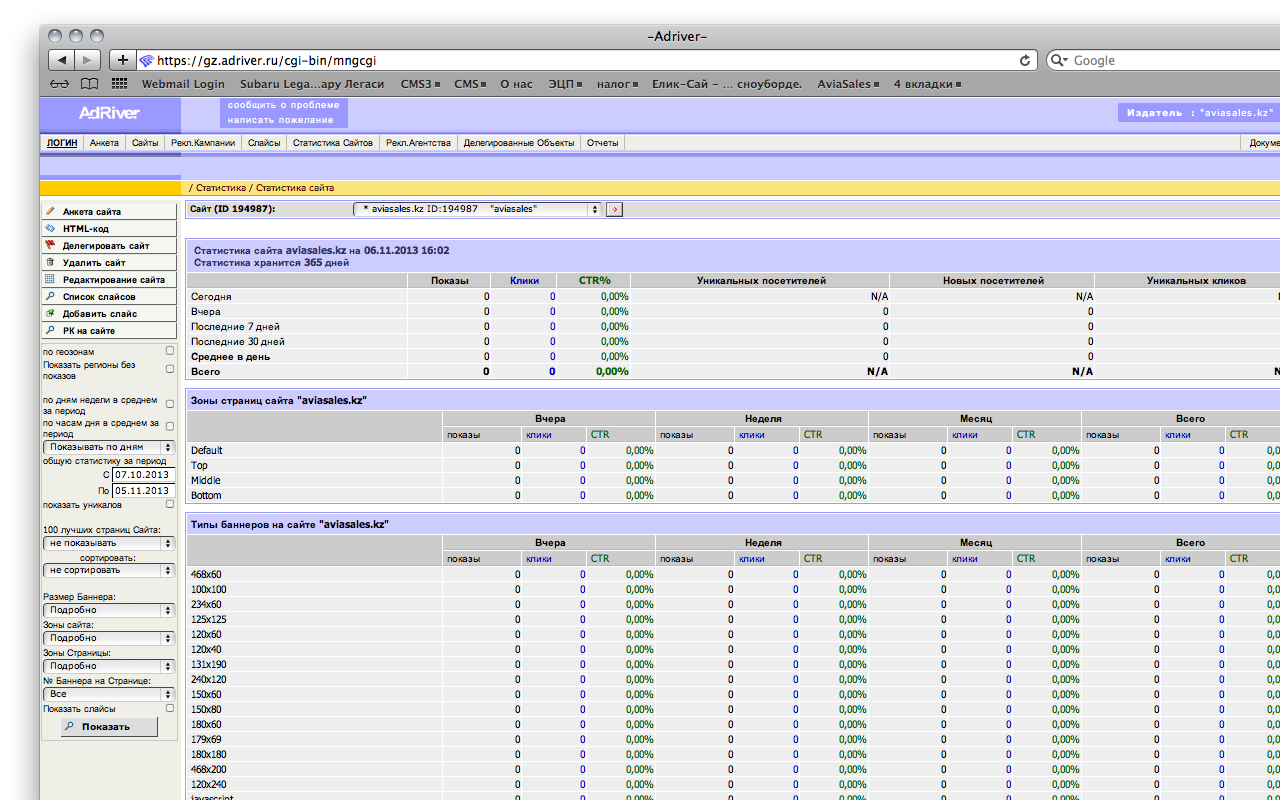1280x800 pixels.
Task: Open the 'не сортировать' sort dropdown
Action: tap(108, 570)
